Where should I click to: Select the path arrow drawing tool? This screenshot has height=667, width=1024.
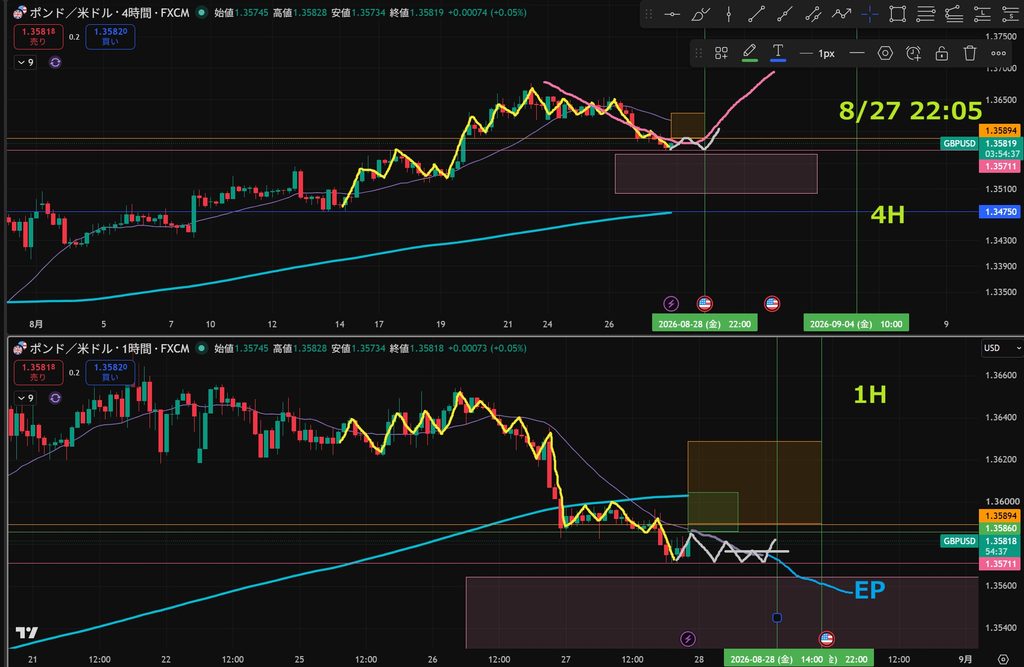(841, 14)
